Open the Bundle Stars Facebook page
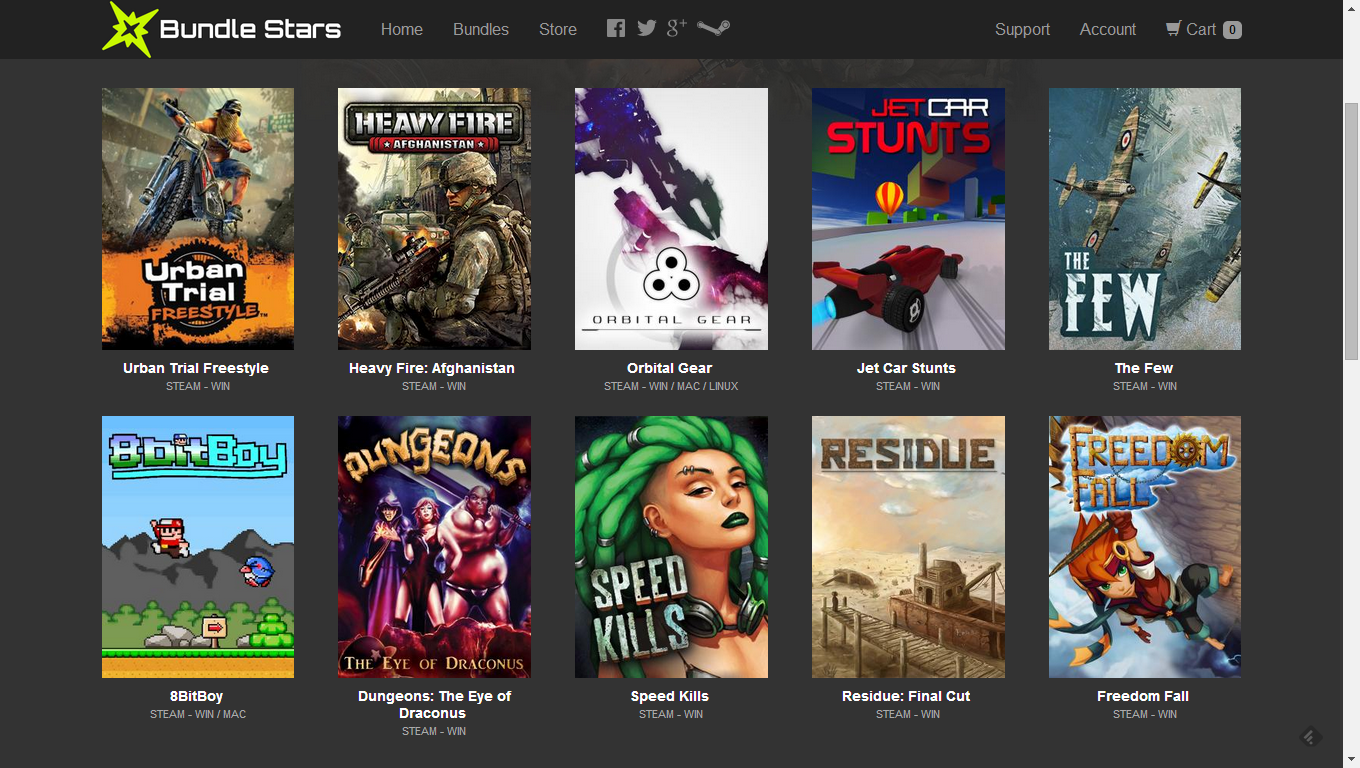1360x768 pixels. pyautogui.click(x=616, y=28)
